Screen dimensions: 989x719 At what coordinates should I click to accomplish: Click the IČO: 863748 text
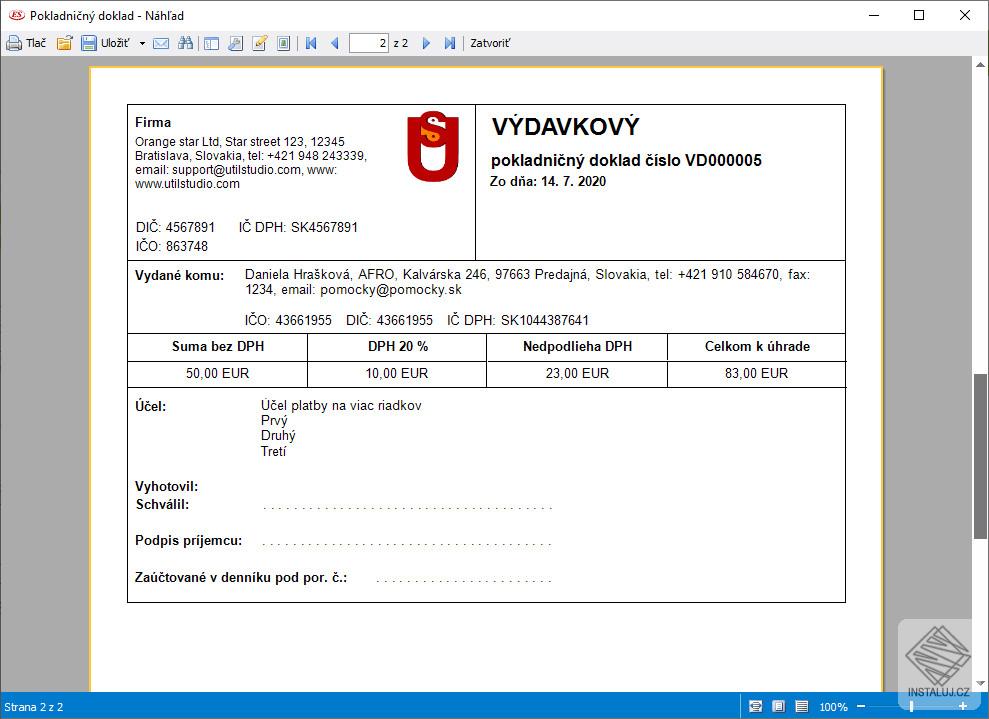(172, 247)
